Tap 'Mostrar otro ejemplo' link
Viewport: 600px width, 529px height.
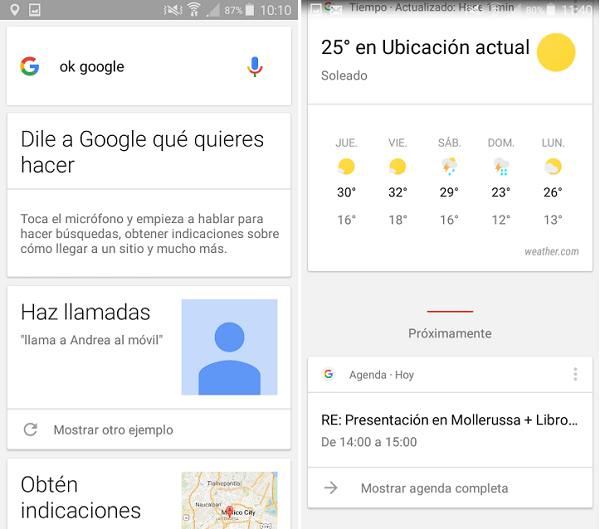[x=113, y=430]
